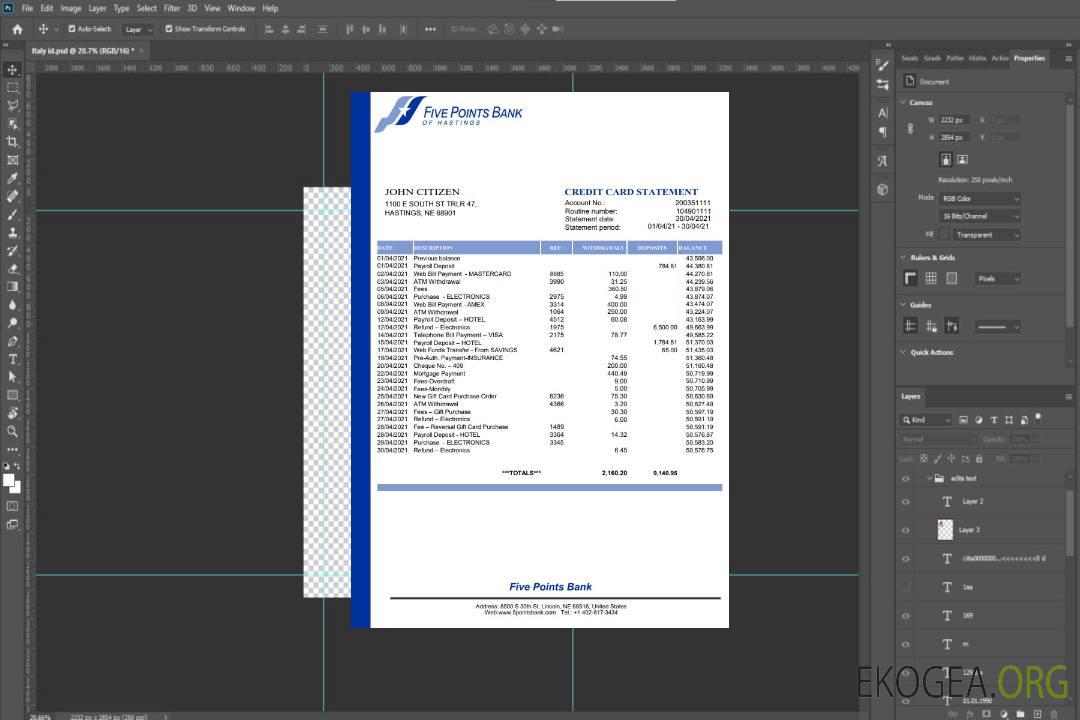Click the foreground color swatch
This screenshot has width=1080, height=720.
[x=8, y=480]
